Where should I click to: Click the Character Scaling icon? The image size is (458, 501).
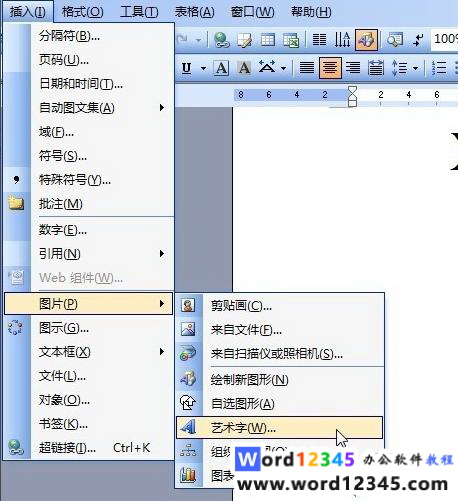point(267,68)
